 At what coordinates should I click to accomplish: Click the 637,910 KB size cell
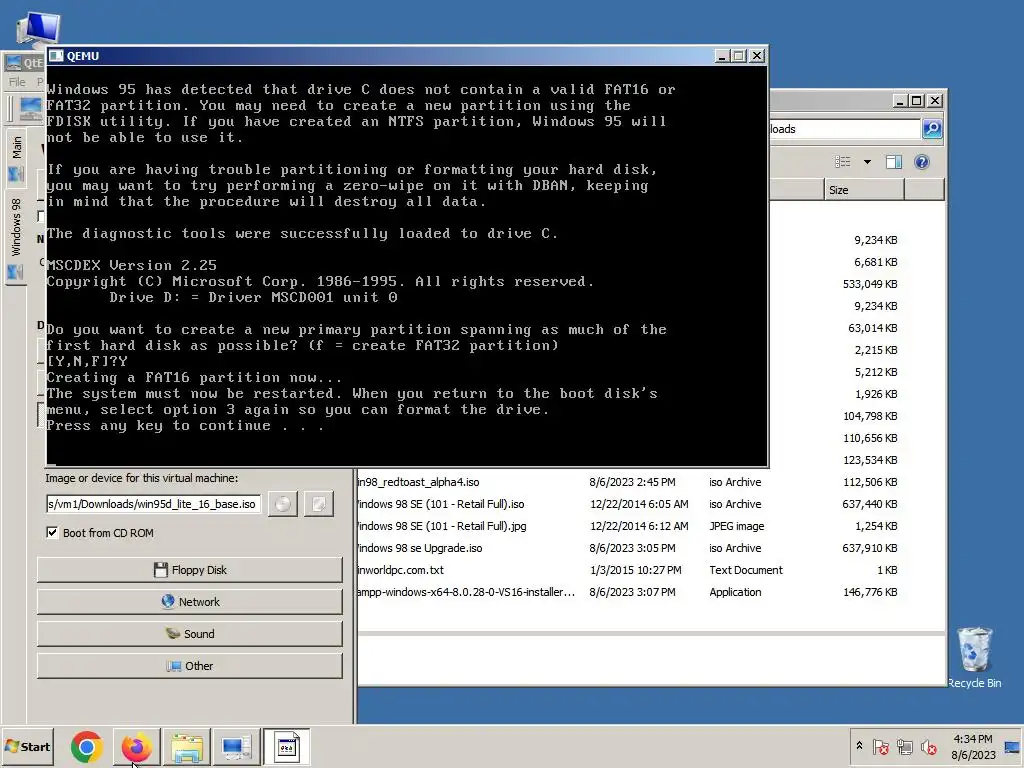pyautogui.click(x=869, y=548)
